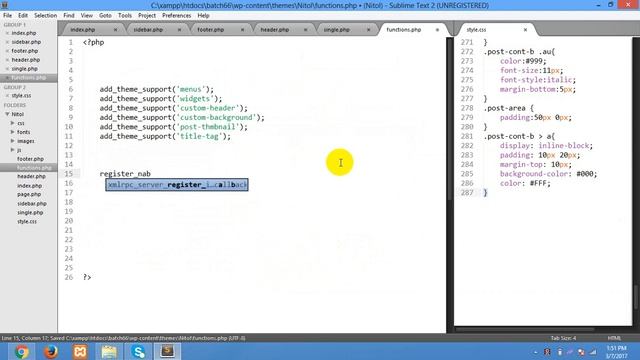Screen dimensions: 640x360
Task: Open the View menu
Action: [x=87, y=16]
